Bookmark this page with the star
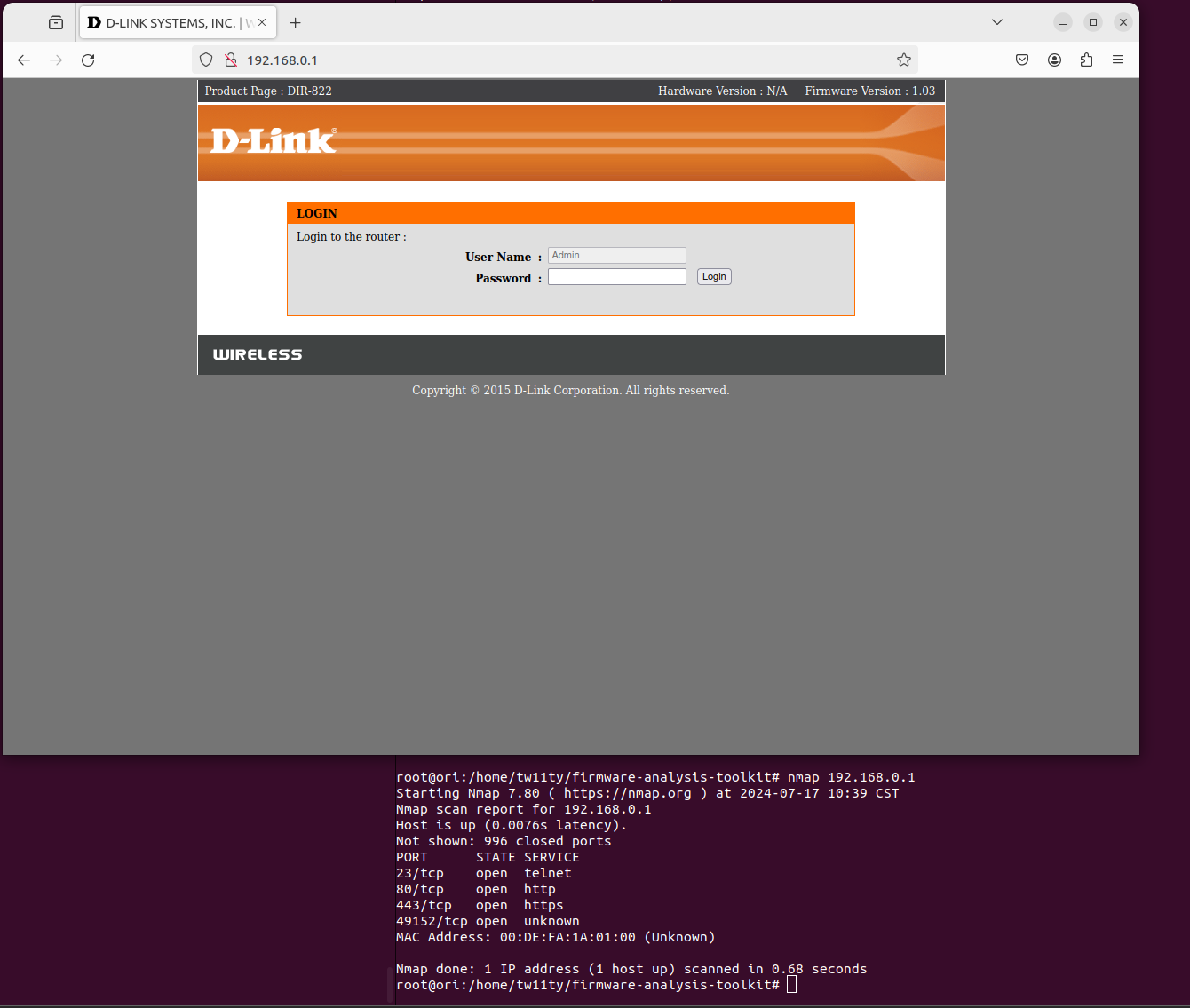1190x1008 pixels. [x=904, y=60]
